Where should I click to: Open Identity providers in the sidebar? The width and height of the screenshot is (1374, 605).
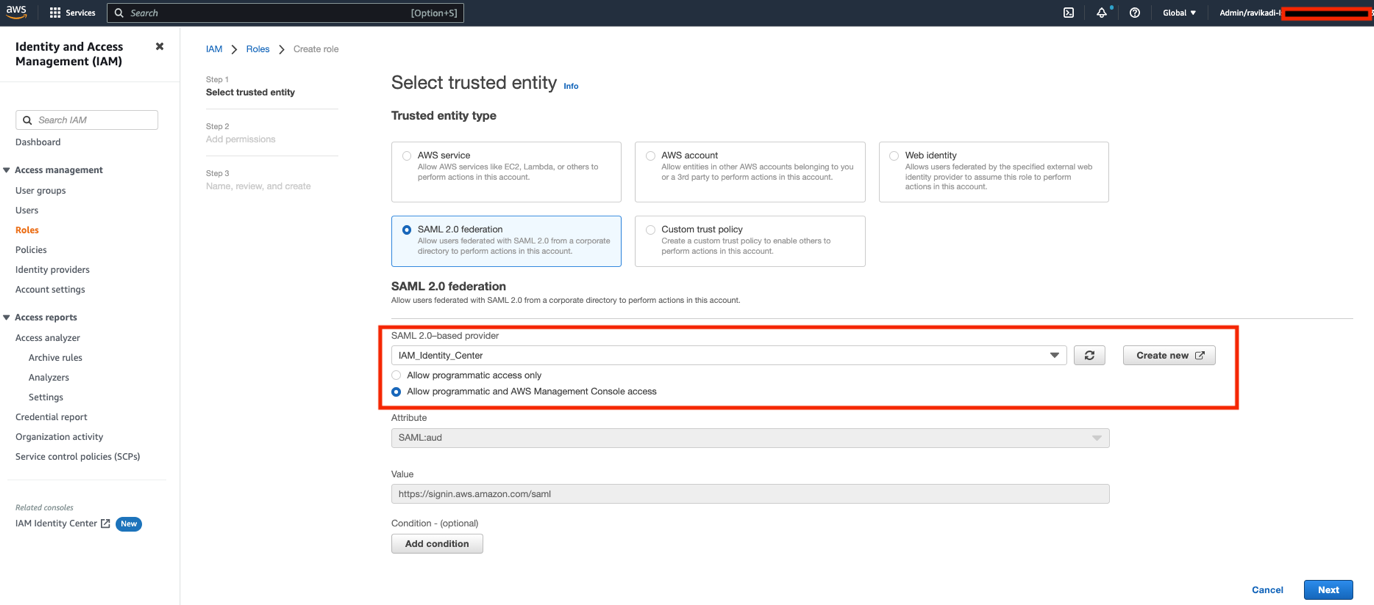(52, 270)
